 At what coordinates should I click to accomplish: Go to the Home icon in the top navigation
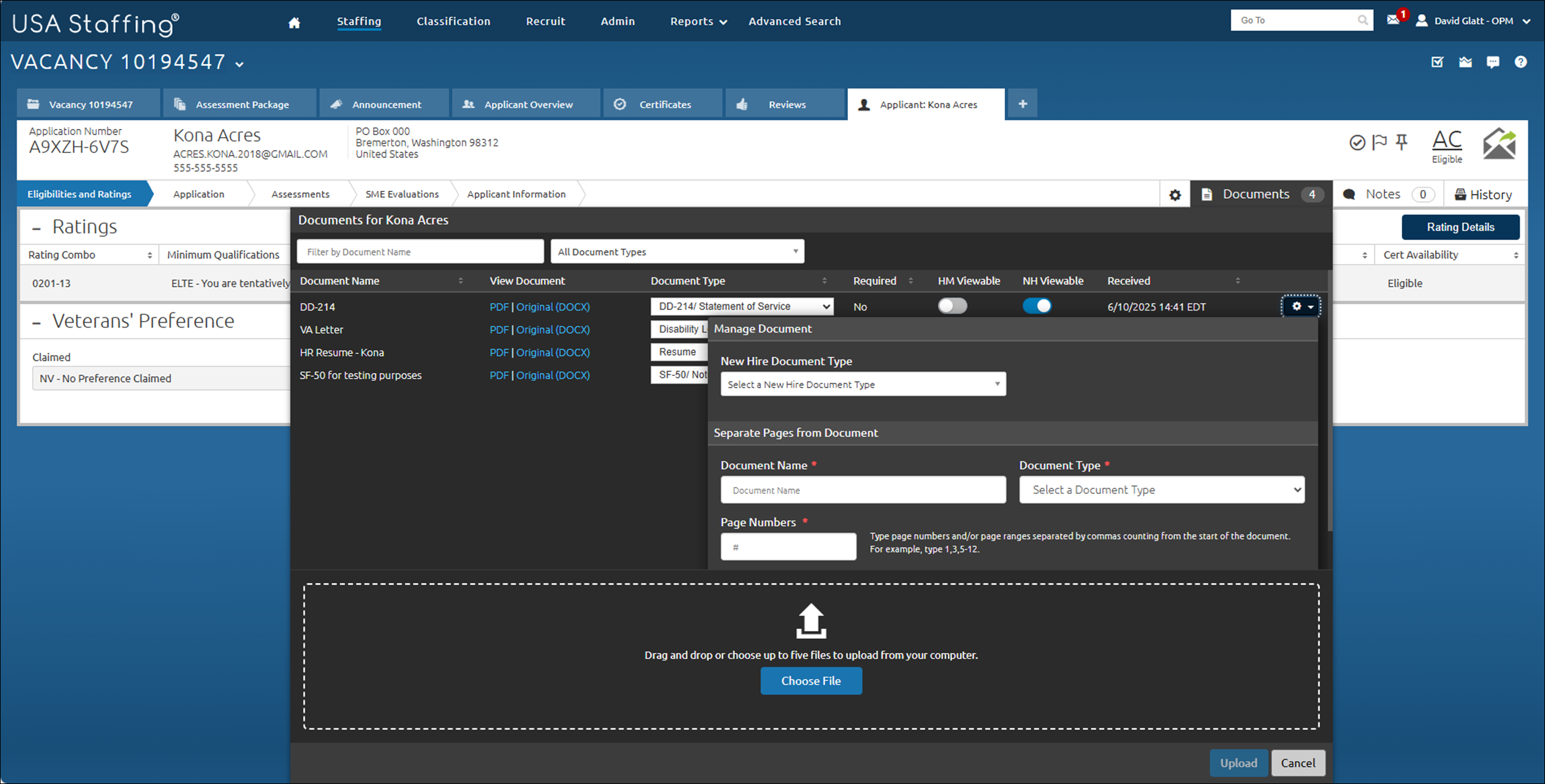[x=294, y=22]
